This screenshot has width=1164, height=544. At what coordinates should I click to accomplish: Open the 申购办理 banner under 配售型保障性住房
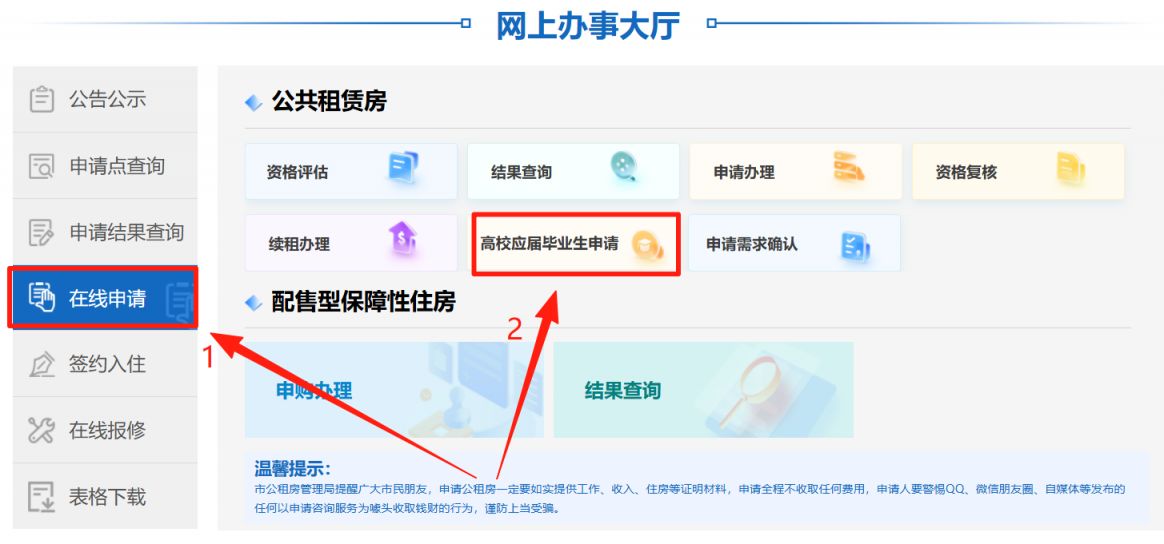point(394,390)
